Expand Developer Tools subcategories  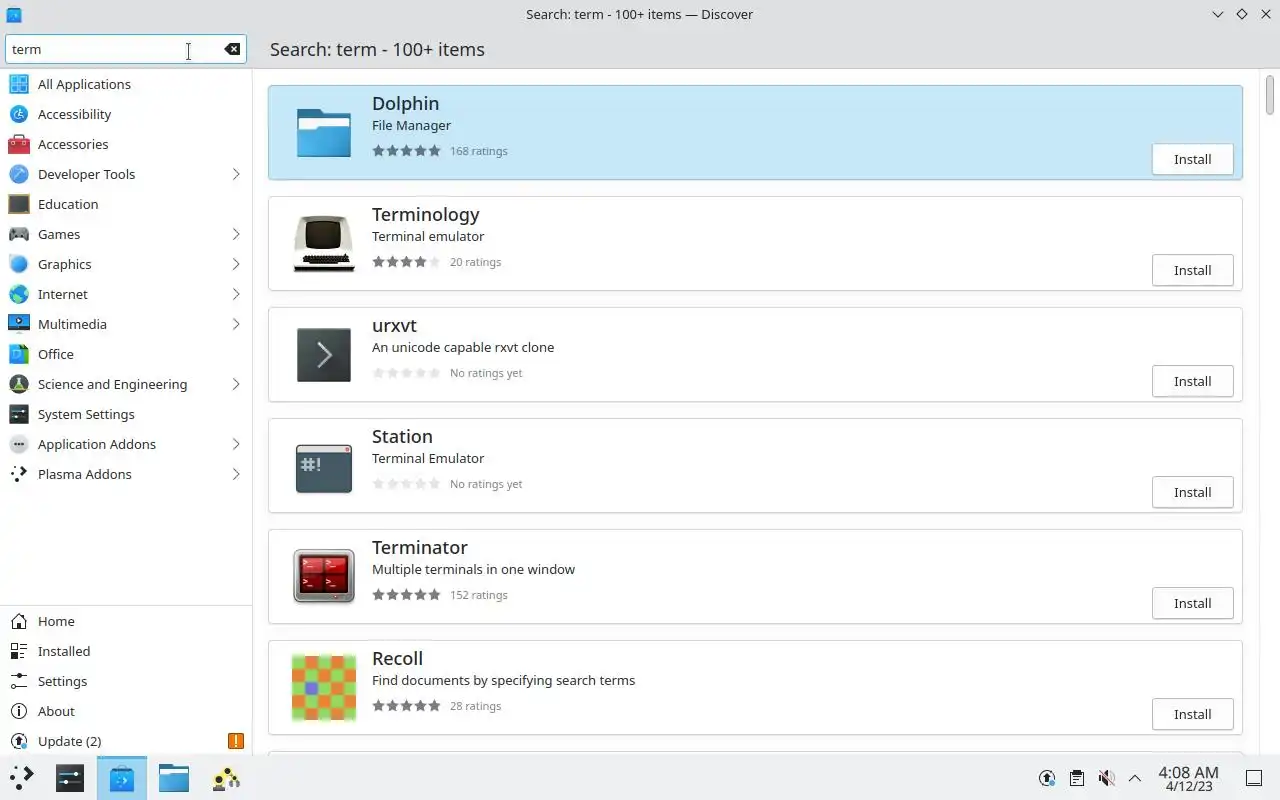point(236,174)
